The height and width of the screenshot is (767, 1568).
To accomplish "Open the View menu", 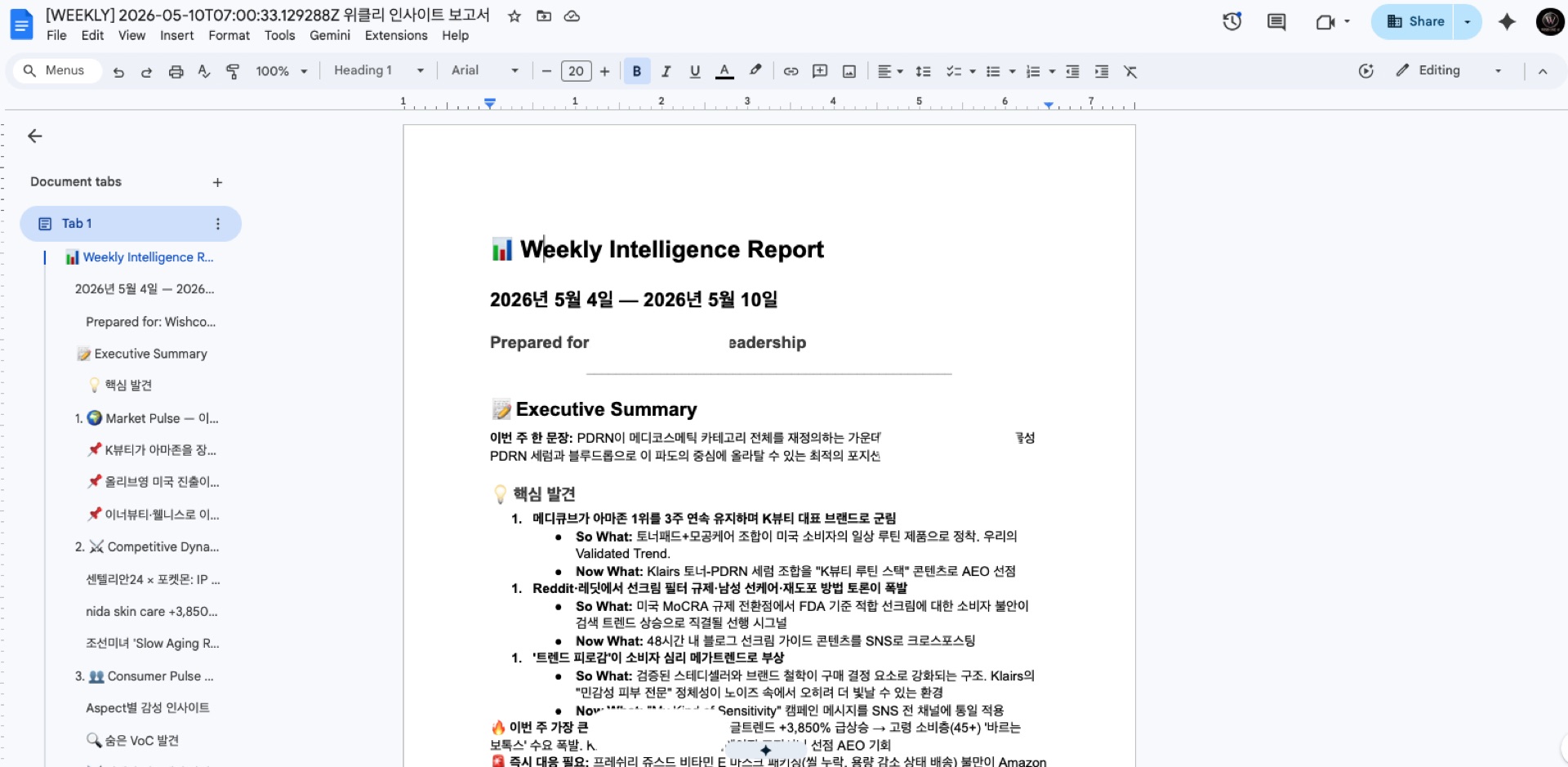I will click(131, 35).
